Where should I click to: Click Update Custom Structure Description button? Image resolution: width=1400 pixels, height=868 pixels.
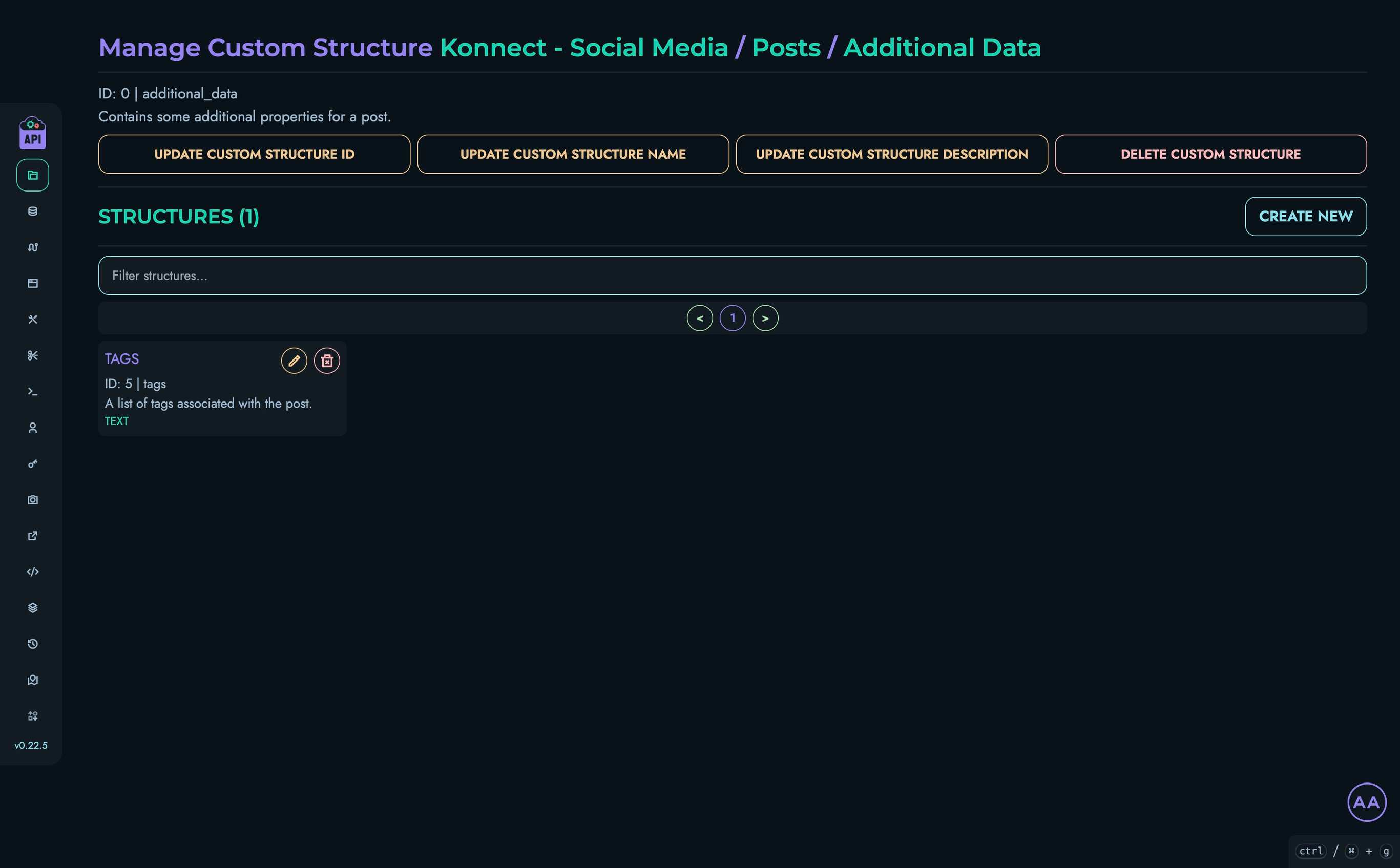point(892,154)
